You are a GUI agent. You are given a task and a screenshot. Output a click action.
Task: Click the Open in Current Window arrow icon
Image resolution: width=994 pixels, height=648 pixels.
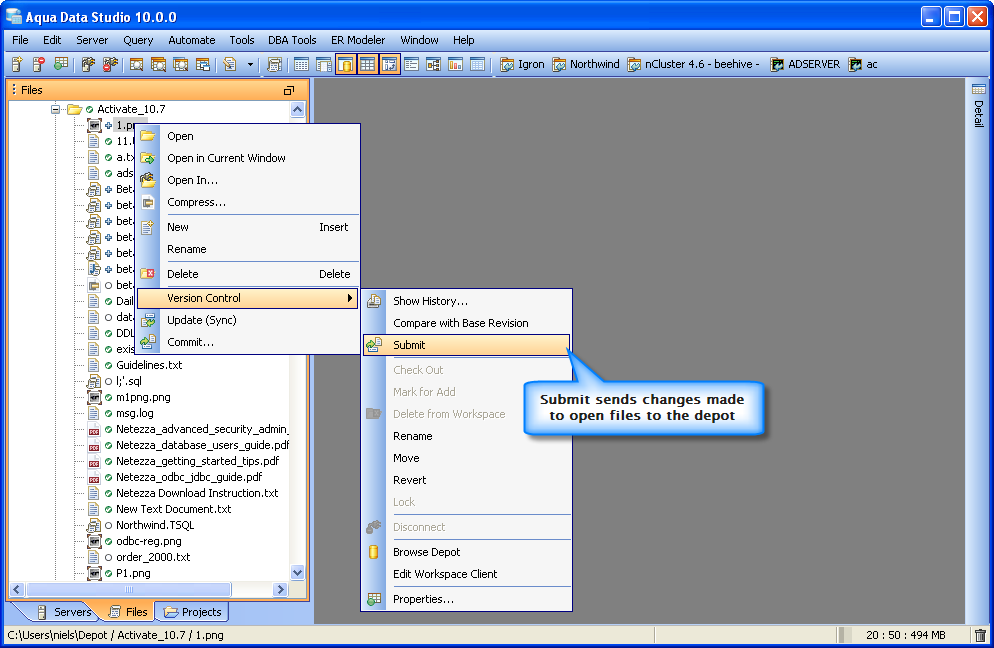point(148,158)
